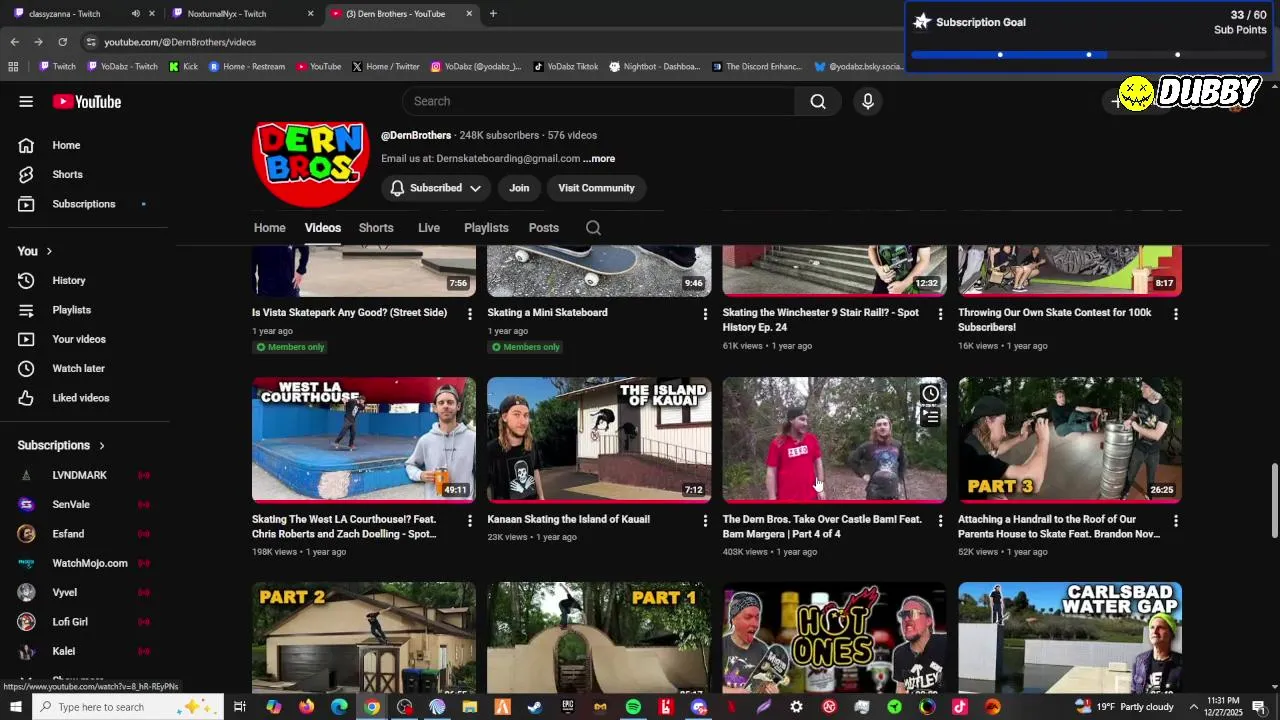Screen dimensions: 1280x720
Task: Open Spotify from the taskbar
Action: pyautogui.click(x=633, y=707)
